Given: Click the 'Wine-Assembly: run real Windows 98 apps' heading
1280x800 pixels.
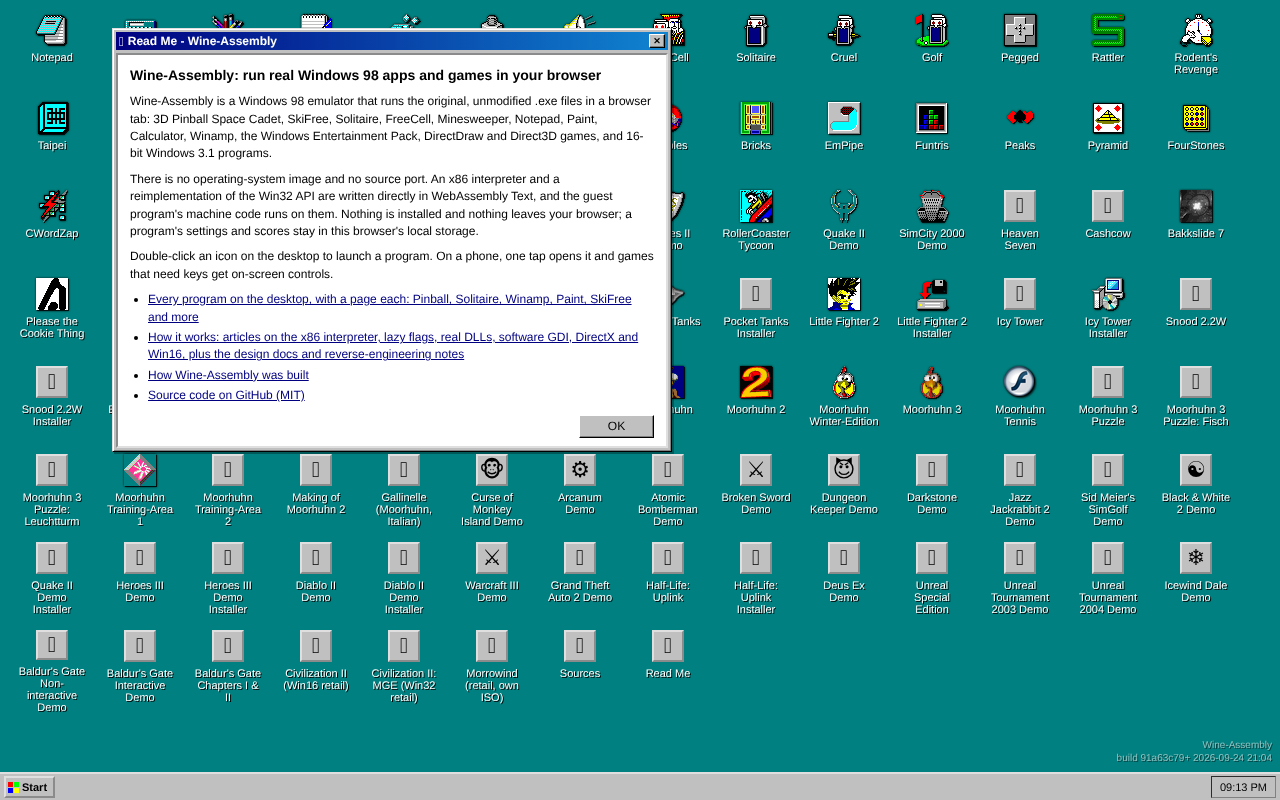Looking at the screenshot, I should pos(365,75).
